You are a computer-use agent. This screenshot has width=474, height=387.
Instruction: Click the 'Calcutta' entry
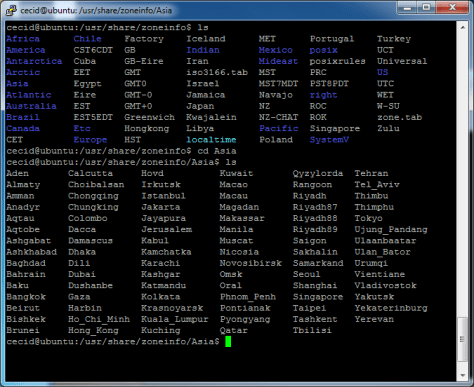(90, 173)
